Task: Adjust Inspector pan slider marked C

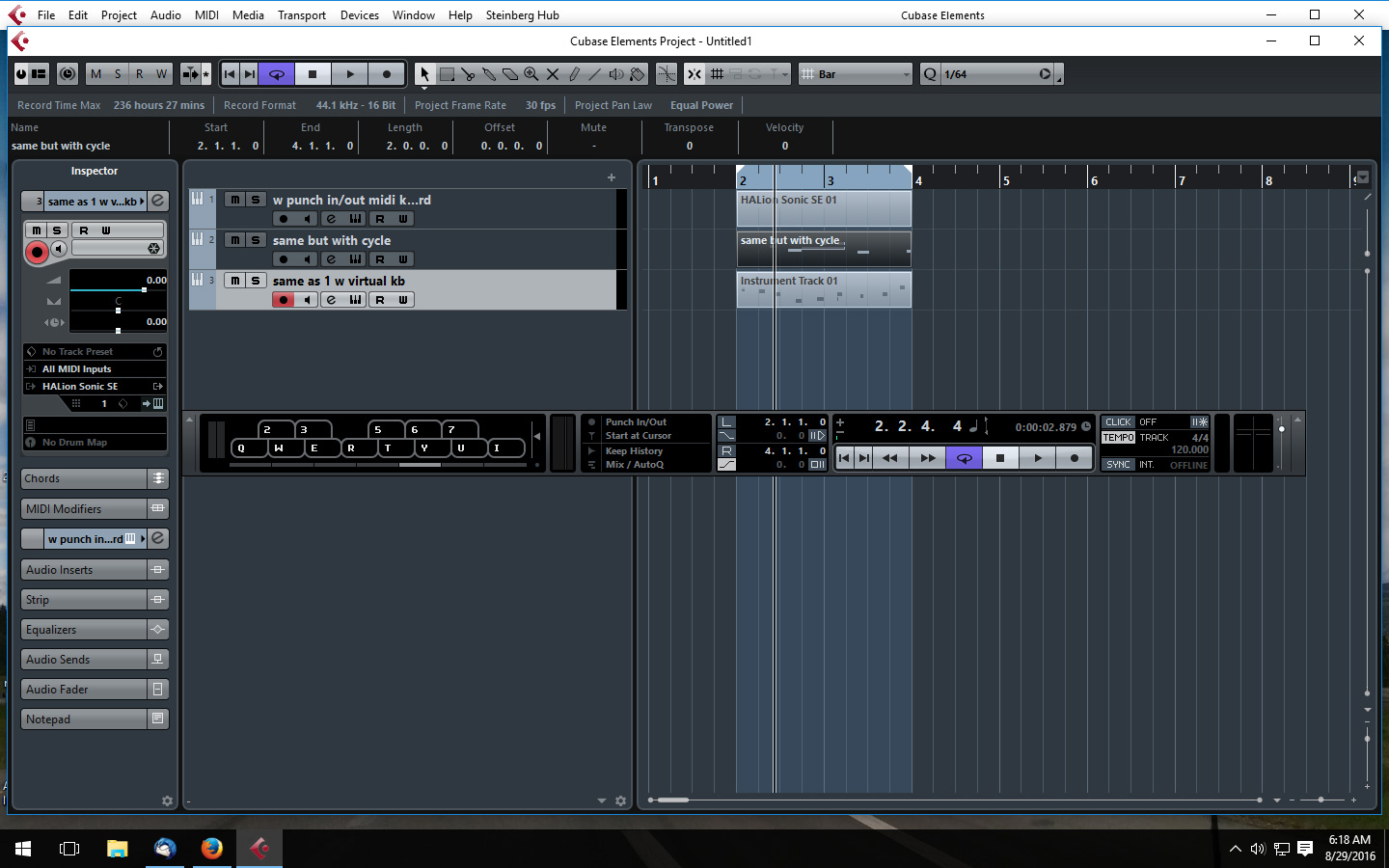Action: [118, 310]
